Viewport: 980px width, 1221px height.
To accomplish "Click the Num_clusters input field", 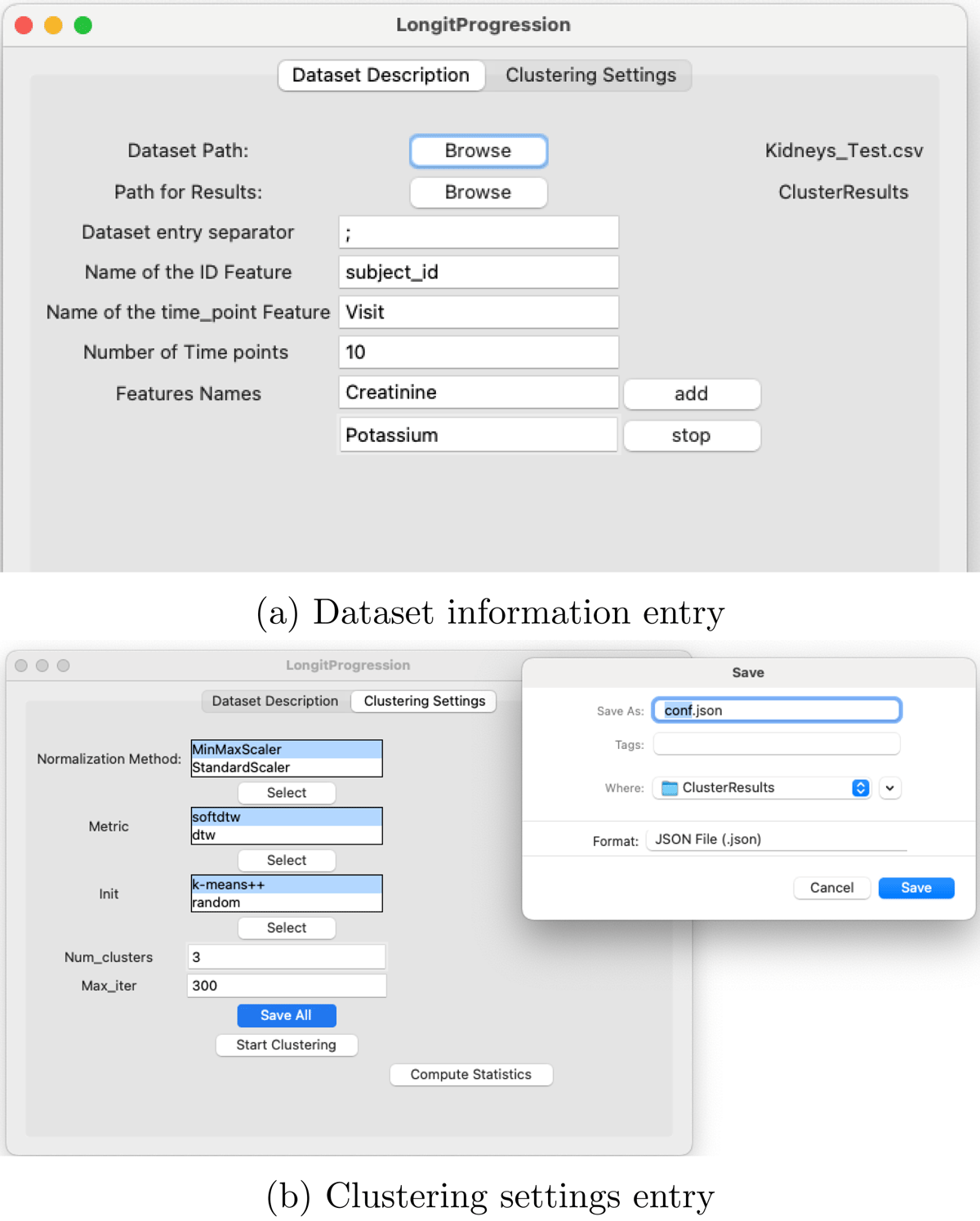I will click(286, 957).
